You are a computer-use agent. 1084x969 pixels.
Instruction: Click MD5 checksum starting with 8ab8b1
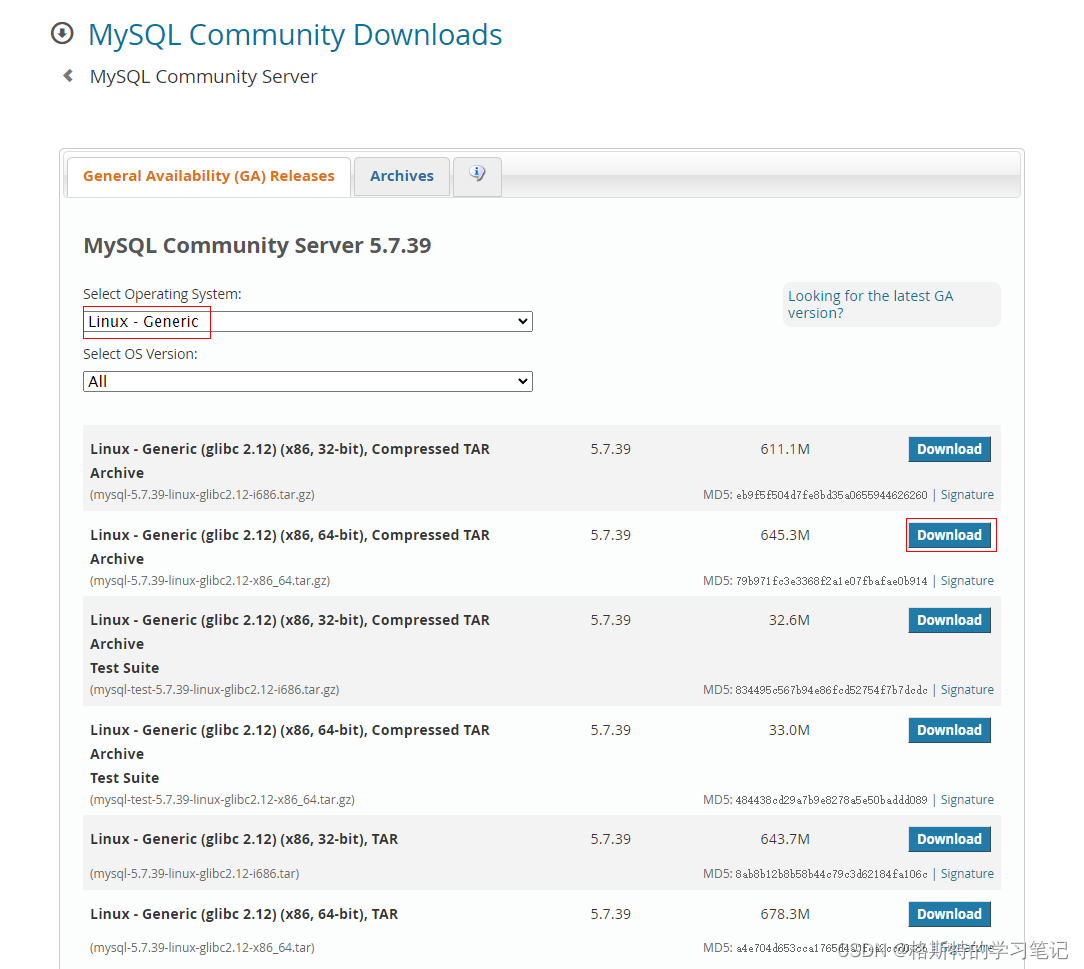point(832,874)
